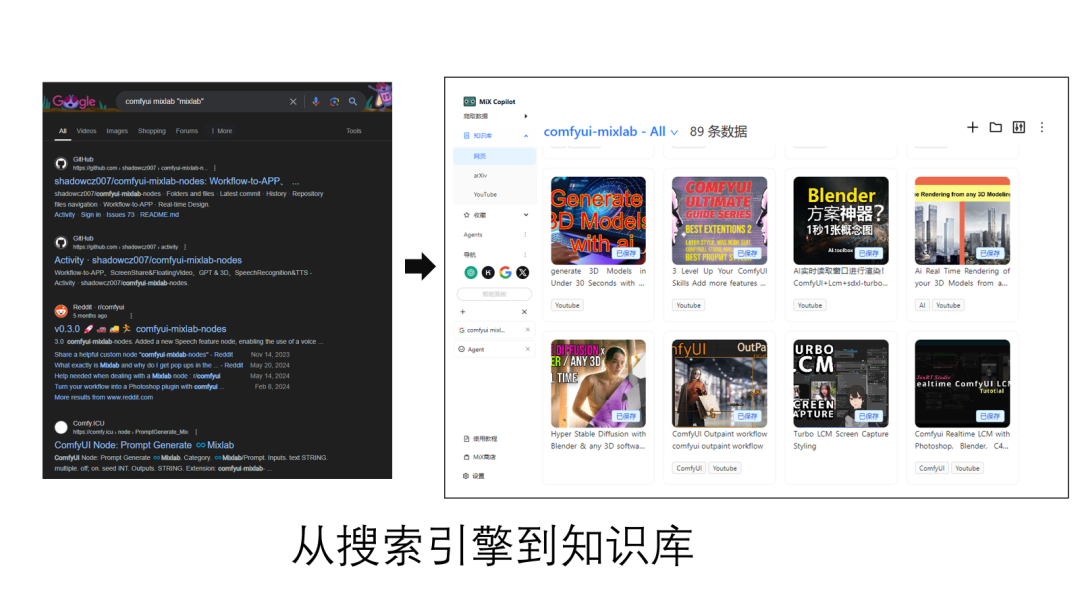This screenshot has width=1080, height=608.
Task: Select the All results tab
Action: [x=63, y=131]
